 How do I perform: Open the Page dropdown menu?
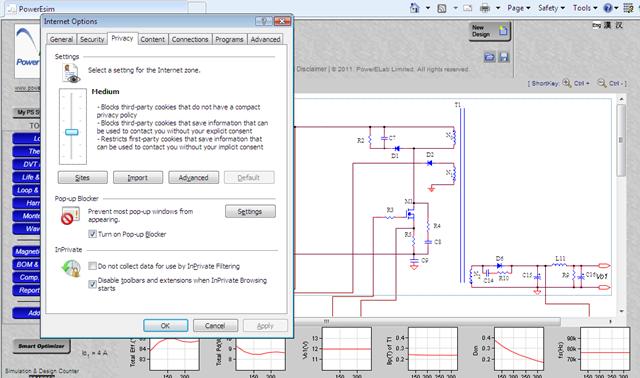coord(518,8)
